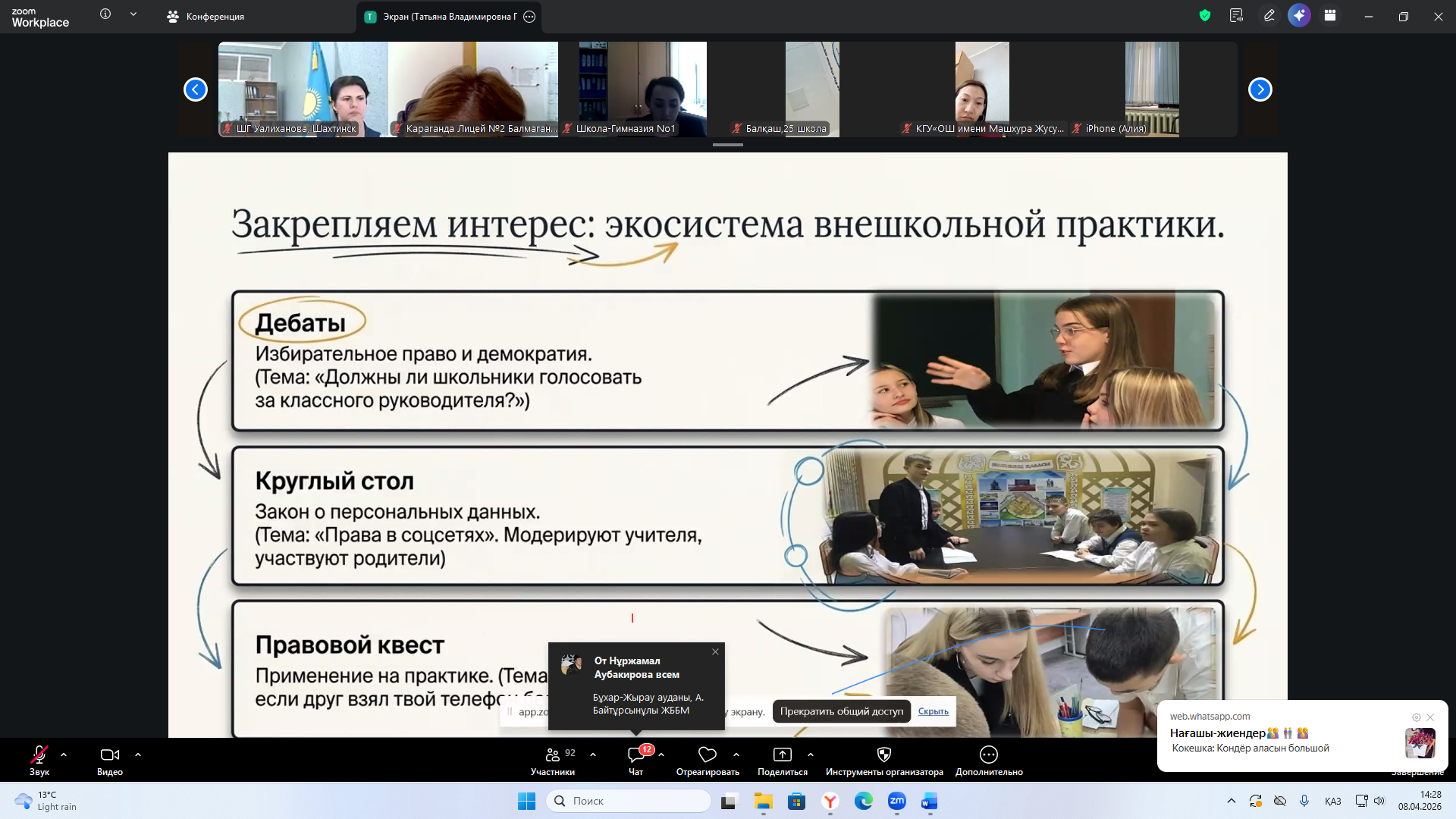Click the AI Companion sparkle icon
The height and width of the screenshot is (819, 1456).
click(1299, 16)
